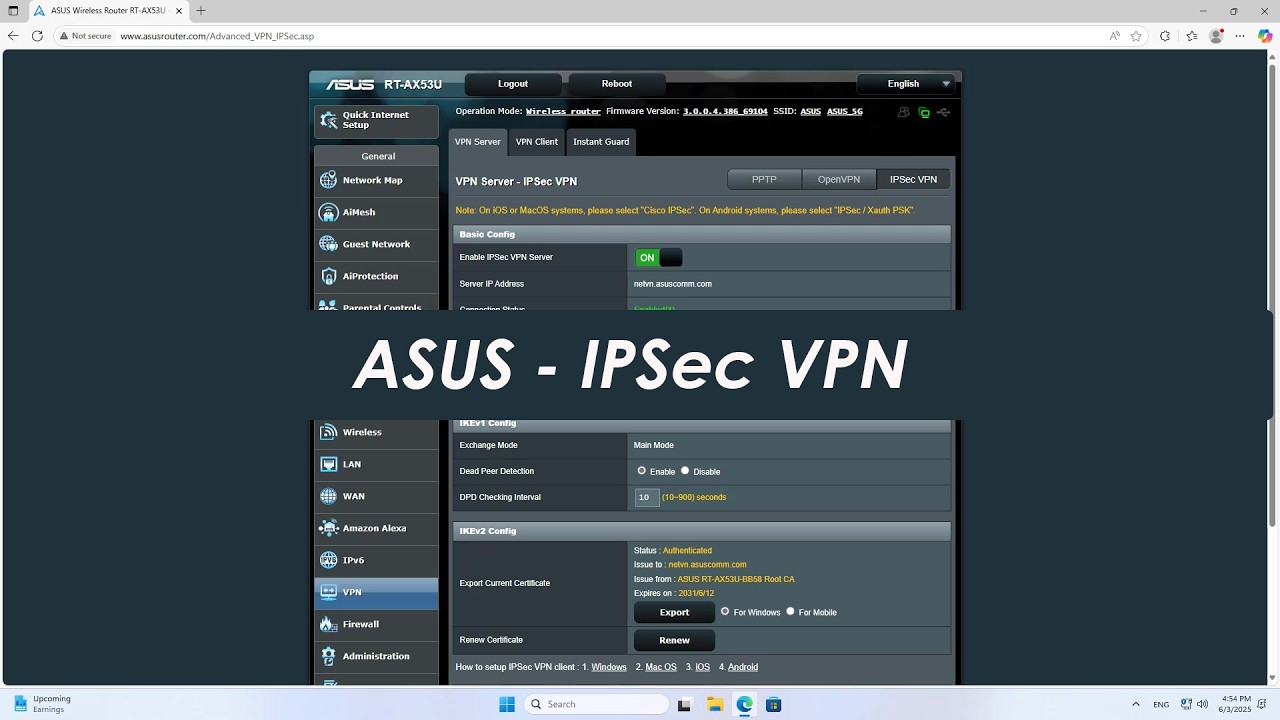Open the Favorites list icon
Screen dimensions: 1280x720
point(1192,36)
